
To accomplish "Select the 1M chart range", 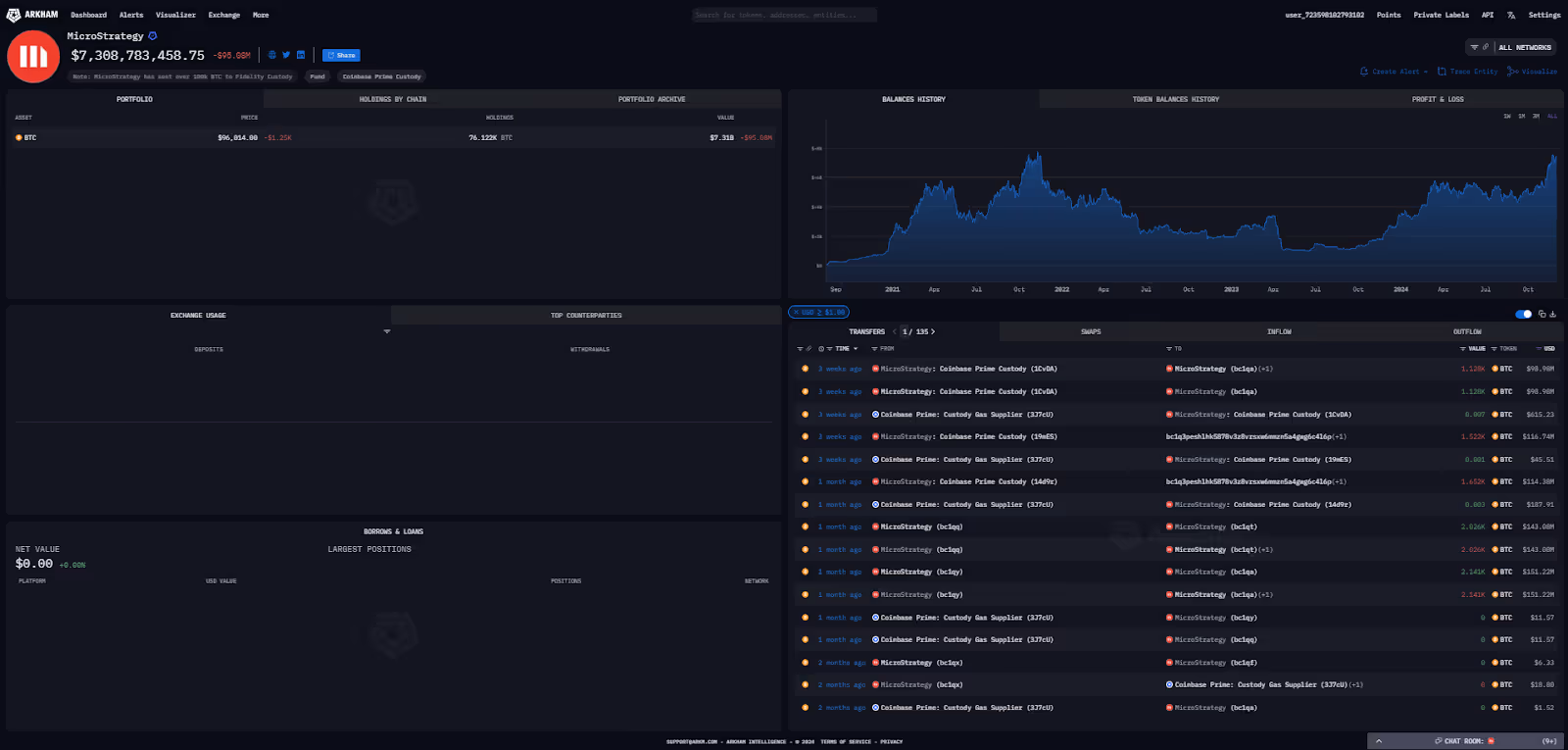I will point(1522,117).
